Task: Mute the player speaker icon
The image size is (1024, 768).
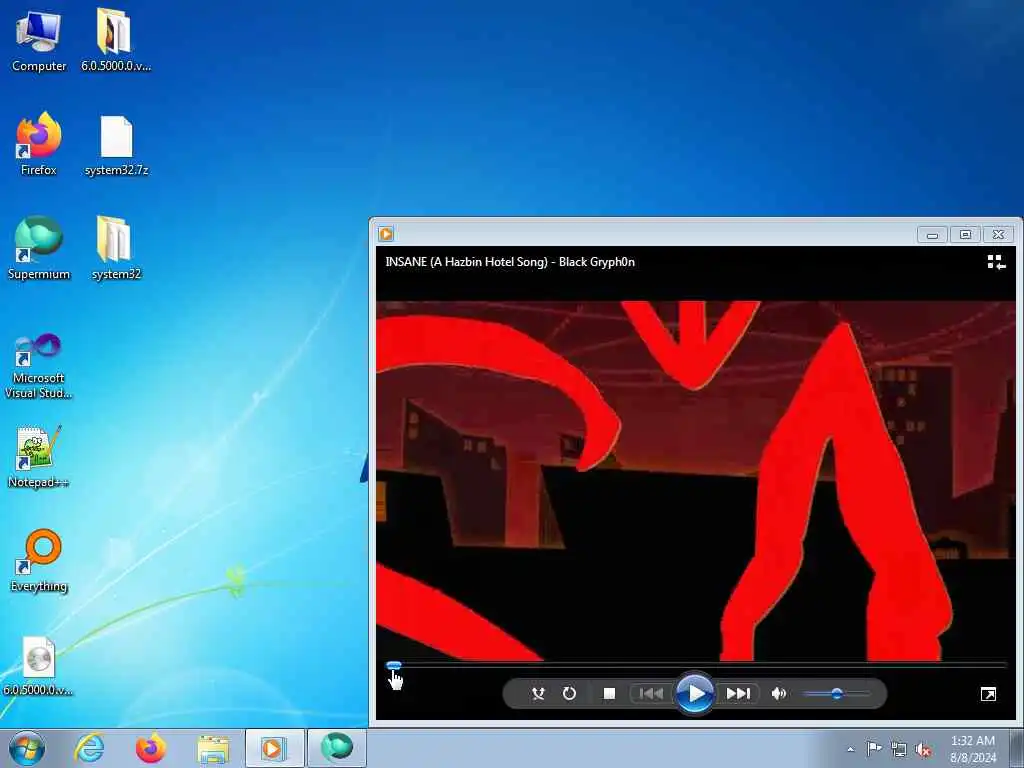Action: [778, 694]
